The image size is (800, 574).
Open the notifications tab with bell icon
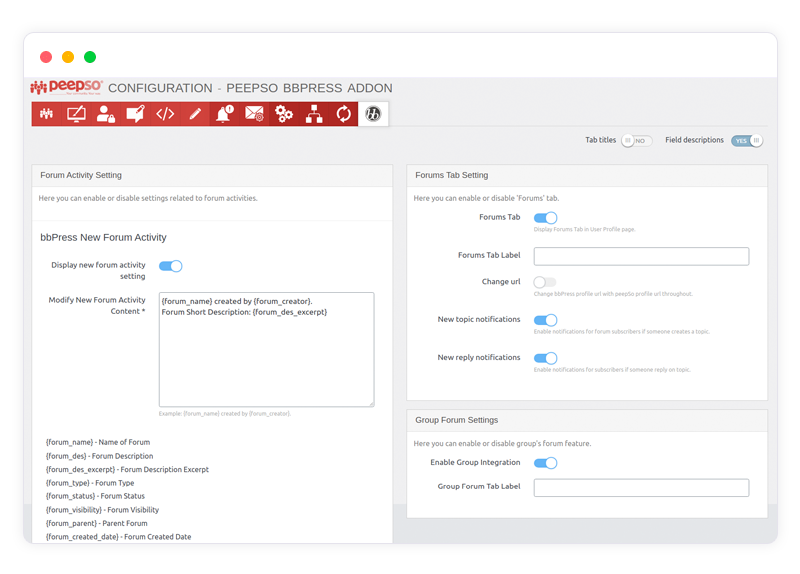coord(224,114)
